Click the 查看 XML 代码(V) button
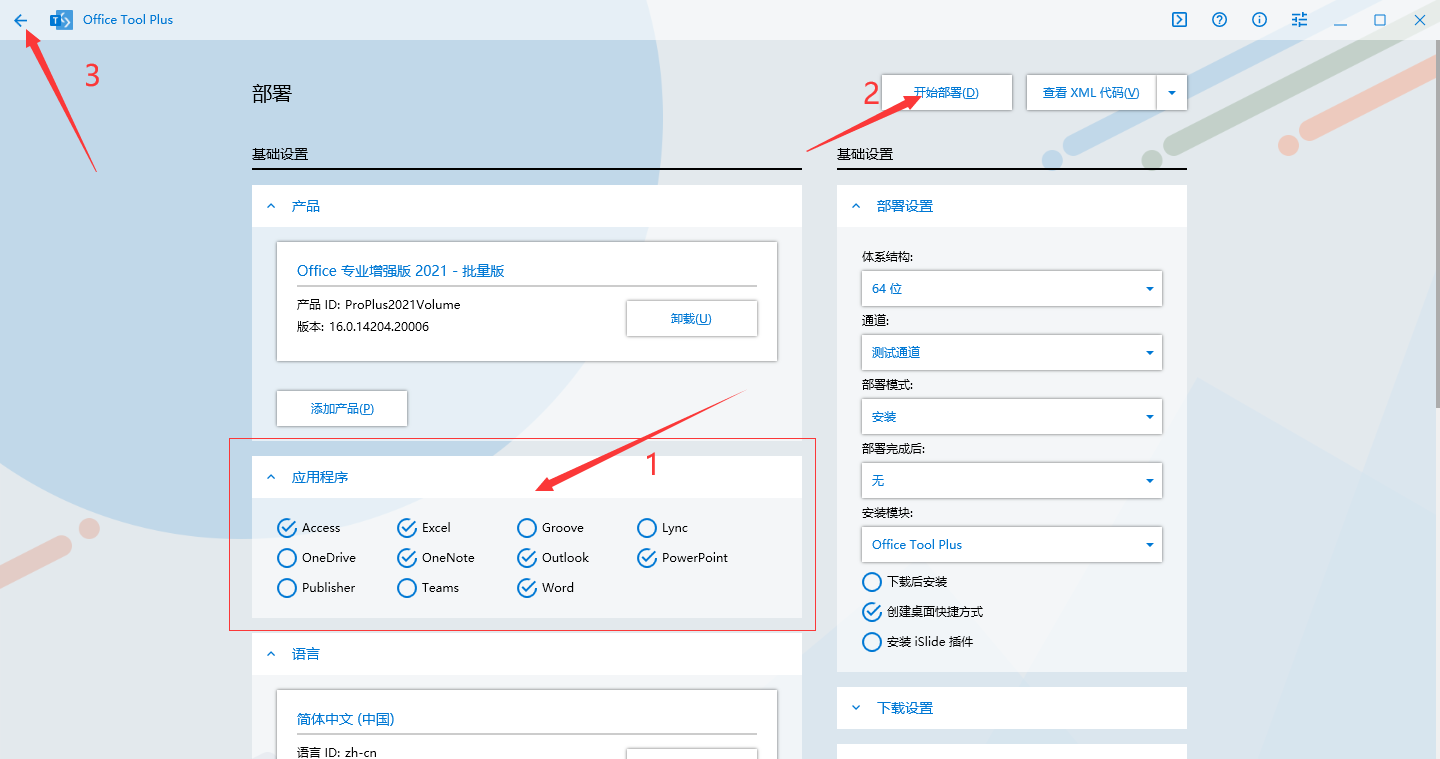The height and width of the screenshot is (759, 1440). pos(1091,93)
